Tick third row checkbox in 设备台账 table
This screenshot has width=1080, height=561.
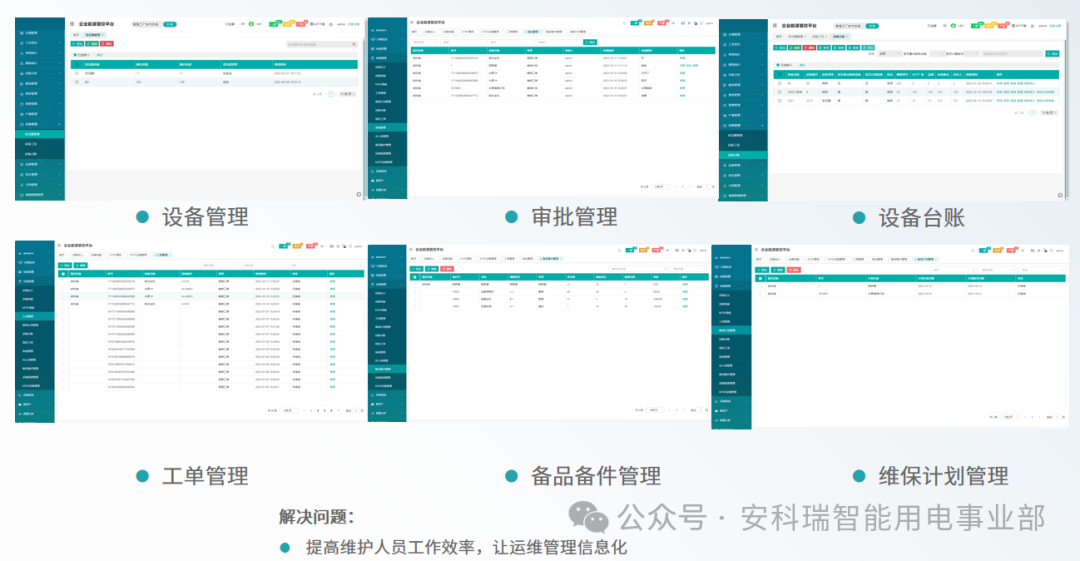[780, 101]
